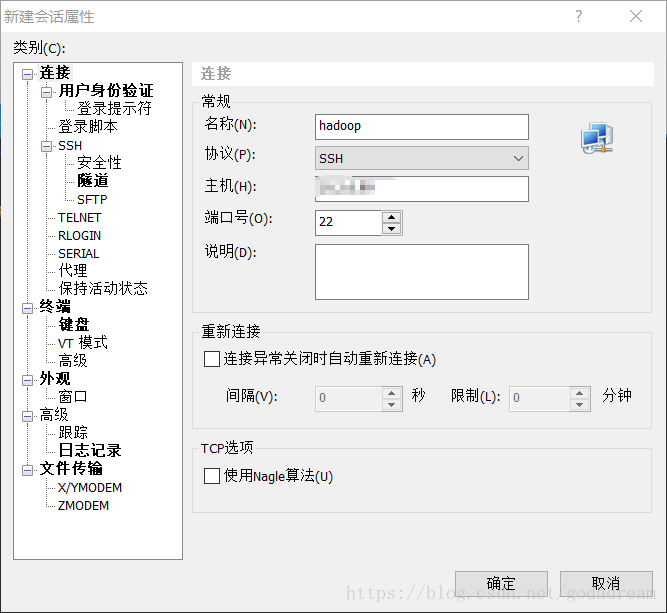The image size is (667, 613).
Task: Toggle 使用Nagle算法 checkbox
Action: click(x=212, y=476)
